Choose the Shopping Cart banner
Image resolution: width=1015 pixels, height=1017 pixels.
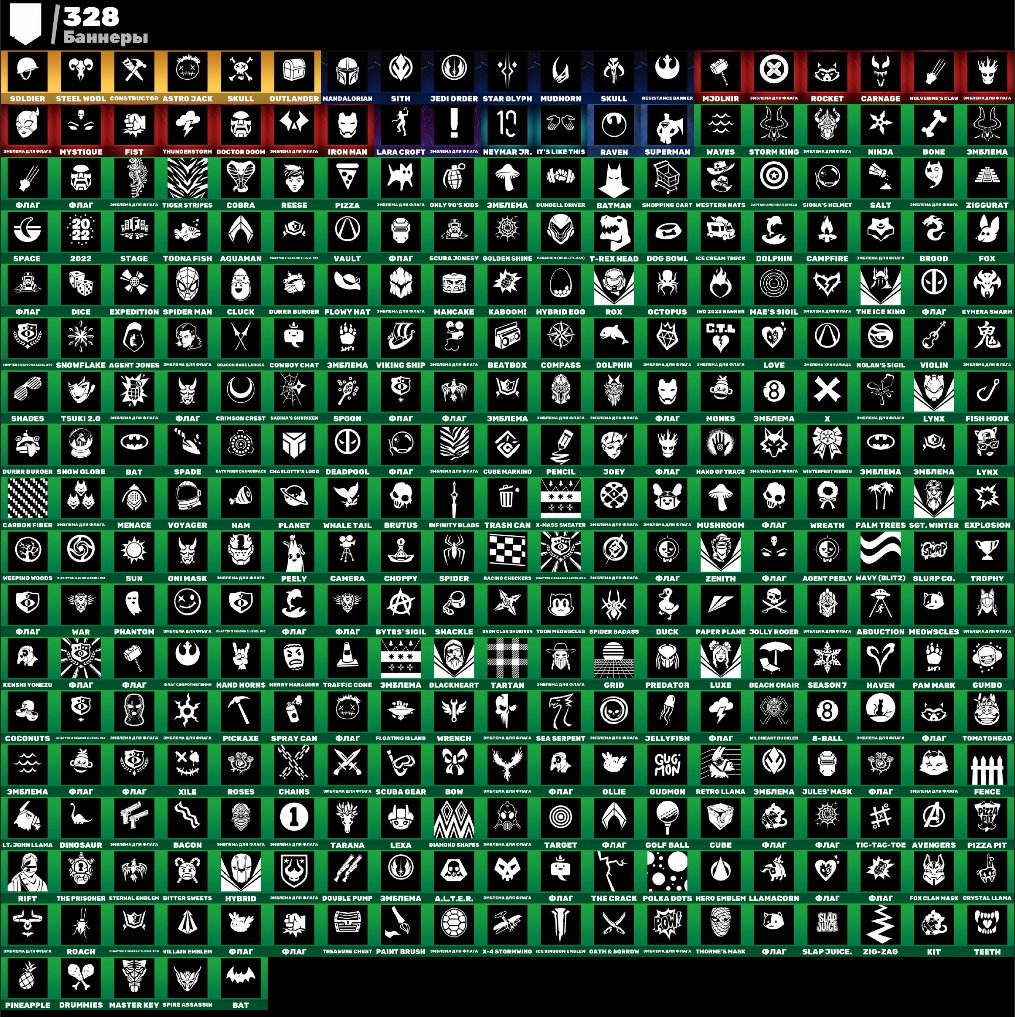667,178
